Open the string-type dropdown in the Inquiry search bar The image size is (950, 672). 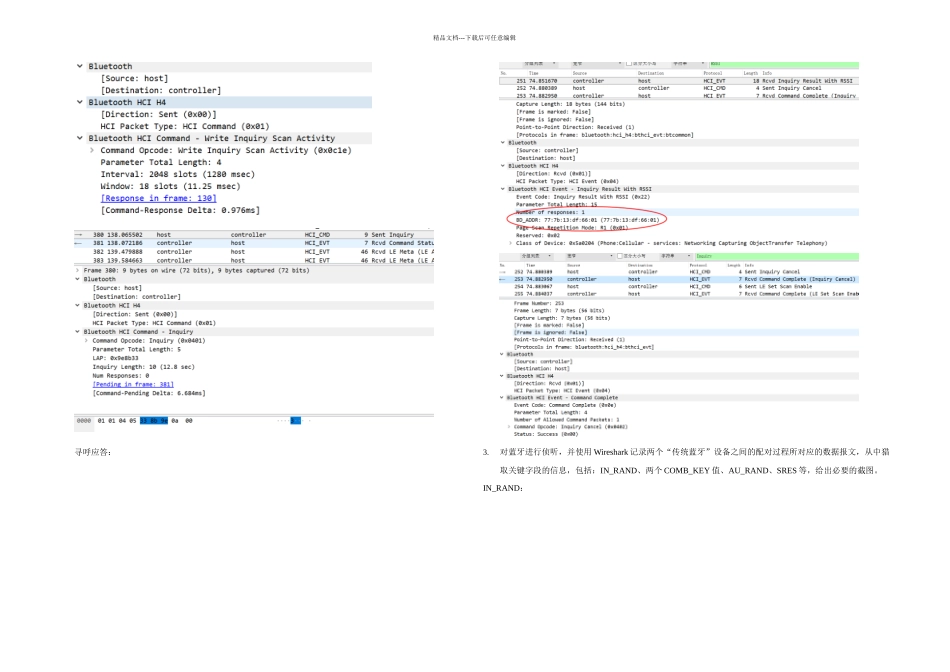click(x=675, y=256)
